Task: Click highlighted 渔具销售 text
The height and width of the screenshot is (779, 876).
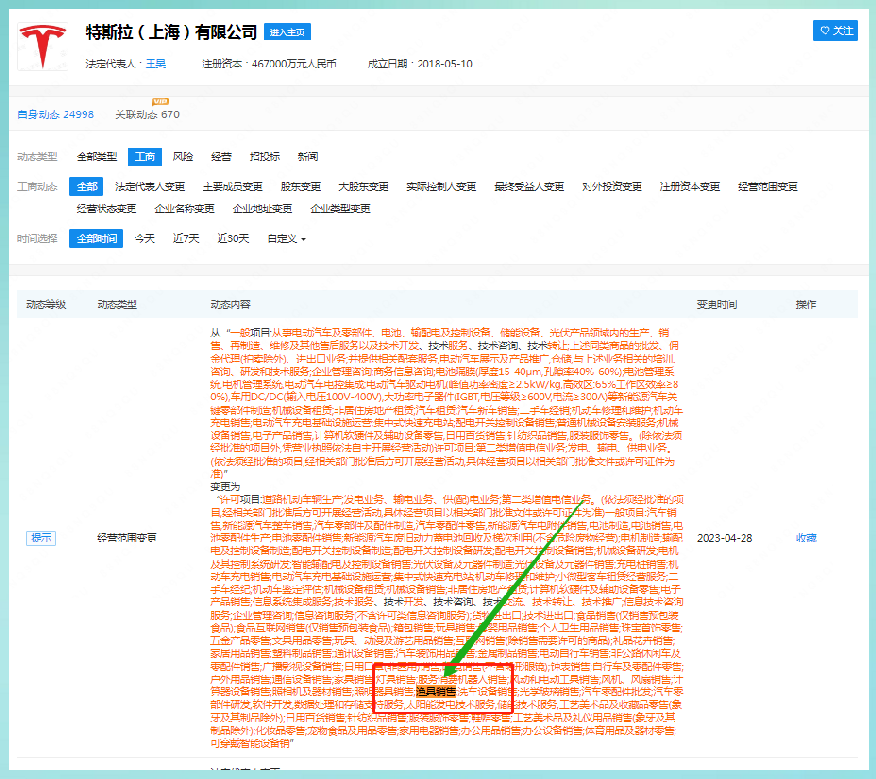Action: click(x=436, y=692)
